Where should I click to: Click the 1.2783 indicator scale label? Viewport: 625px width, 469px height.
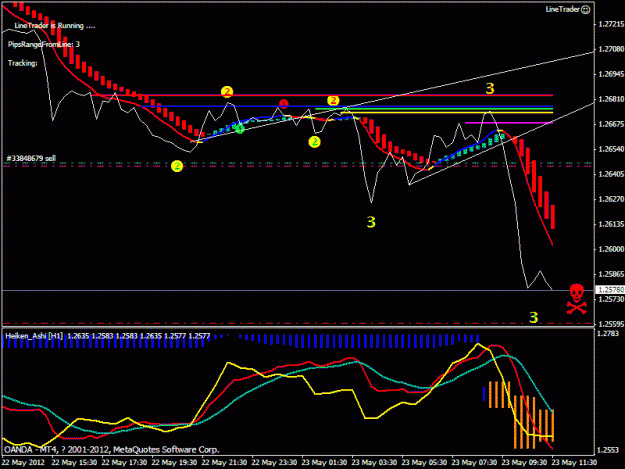(608, 333)
